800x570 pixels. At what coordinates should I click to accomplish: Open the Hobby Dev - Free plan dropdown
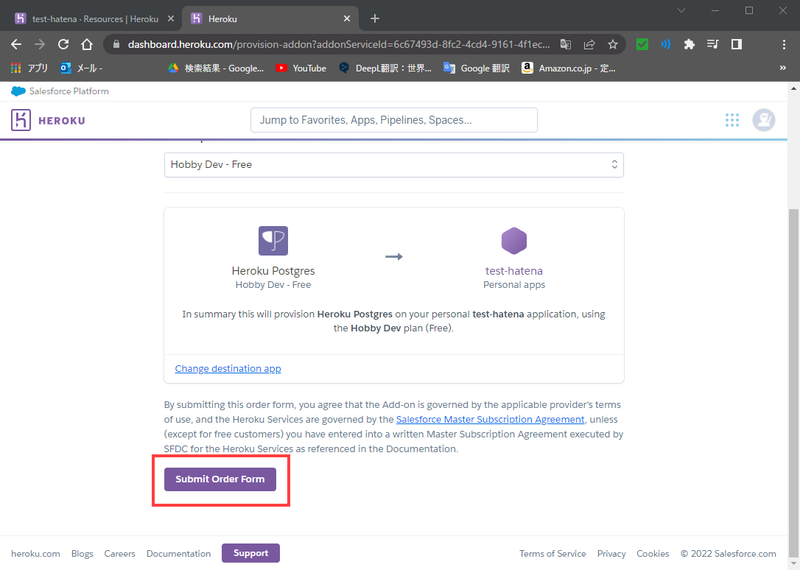[x=393, y=165]
